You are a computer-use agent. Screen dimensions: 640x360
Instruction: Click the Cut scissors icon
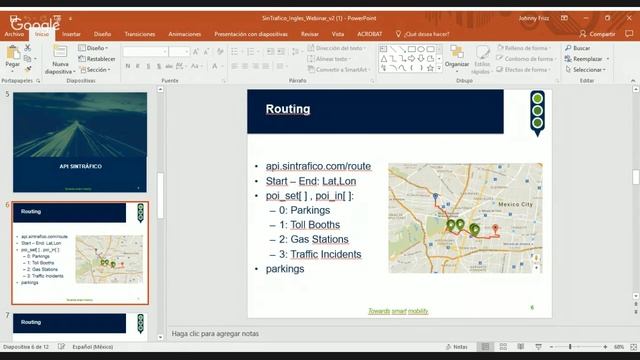(28, 48)
